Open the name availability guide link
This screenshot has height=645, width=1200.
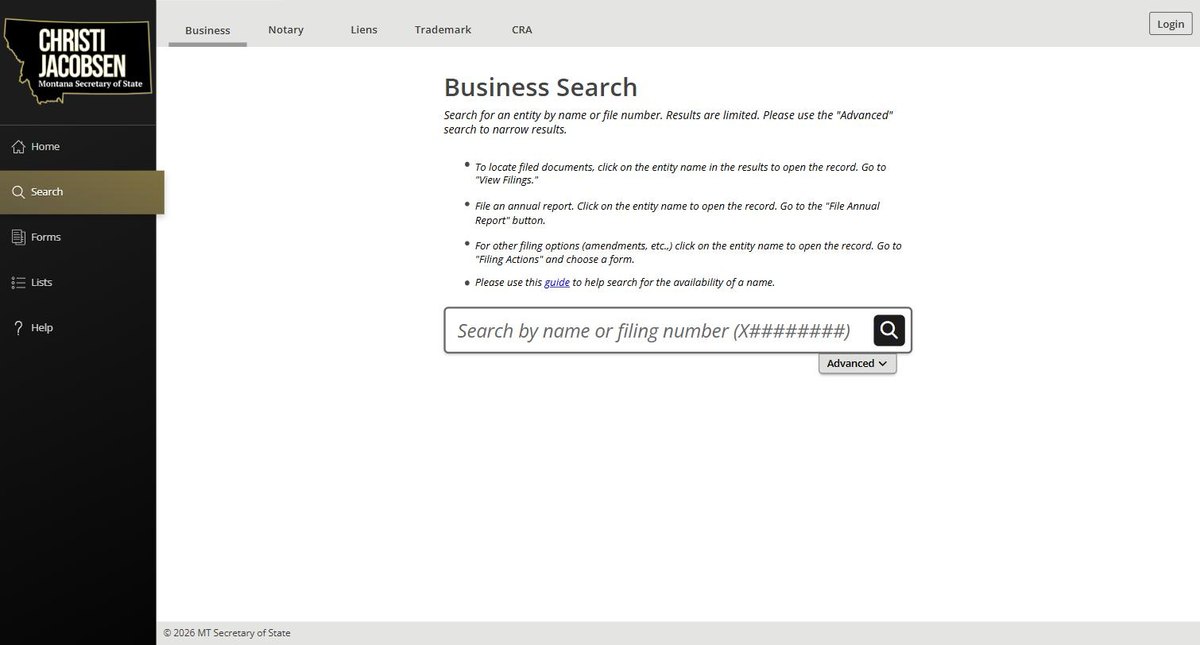[x=557, y=282]
